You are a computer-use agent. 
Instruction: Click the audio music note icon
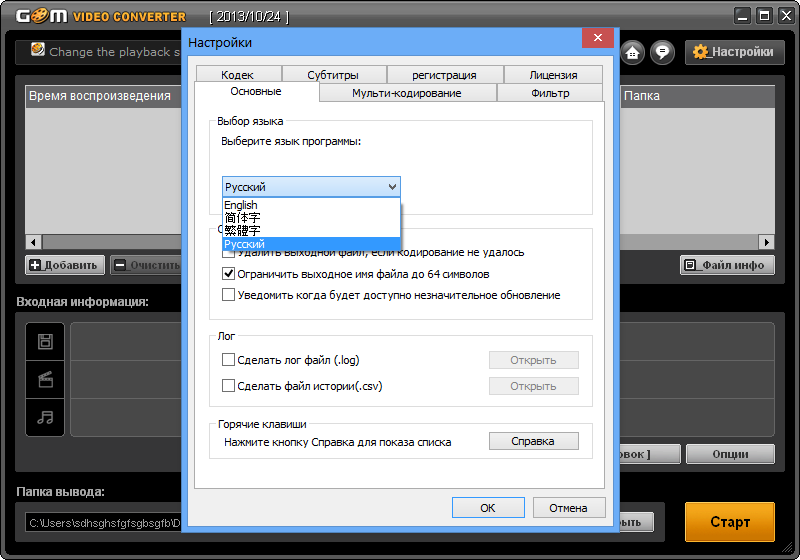tap(45, 417)
